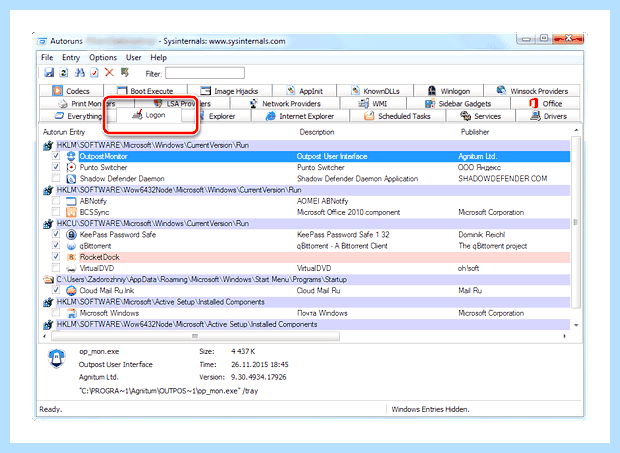Click the Startup folder icon in list
Image resolution: width=620 pixels, height=453 pixels.
[x=48, y=279]
